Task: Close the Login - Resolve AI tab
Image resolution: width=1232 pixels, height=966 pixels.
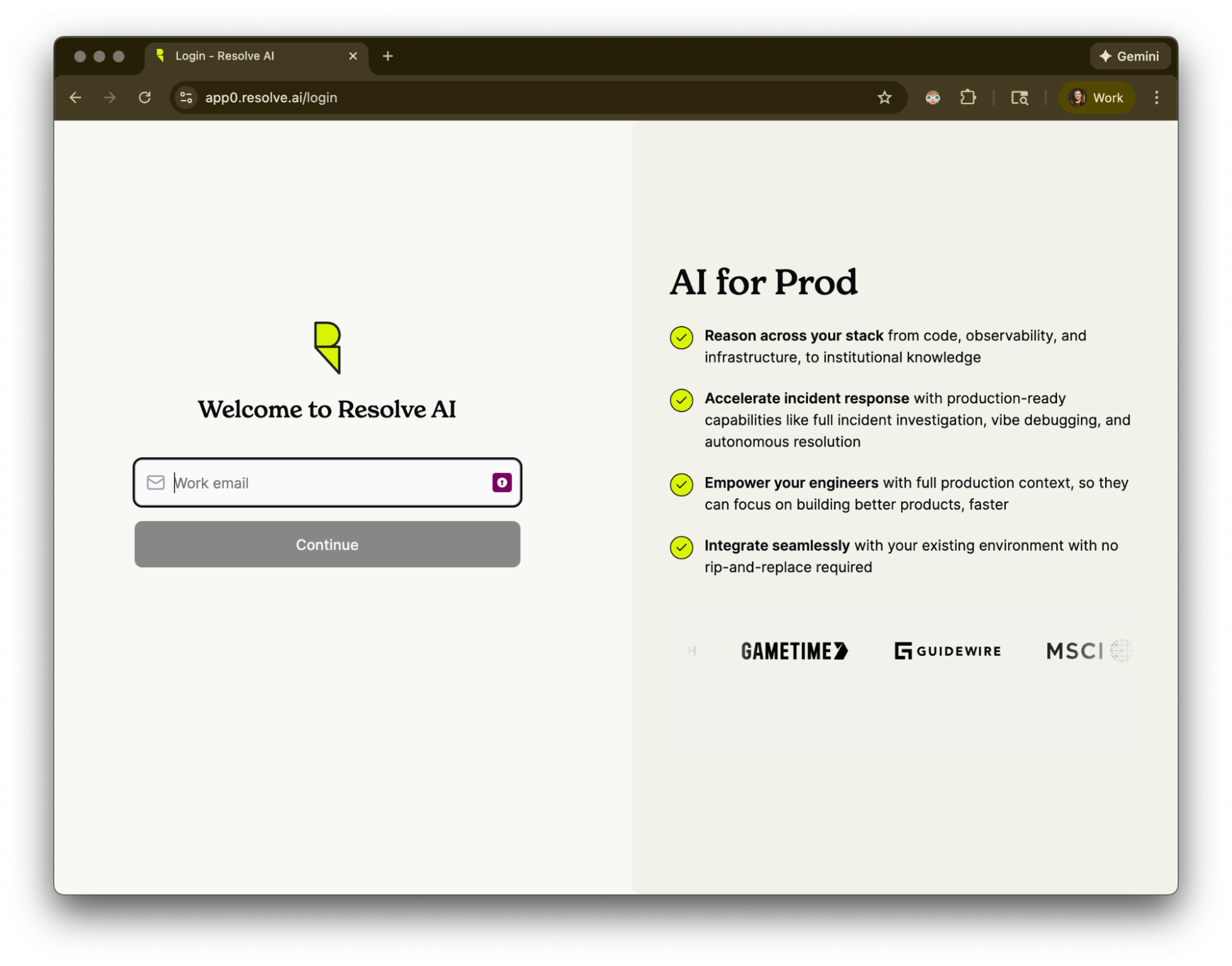Action: coord(353,56)
